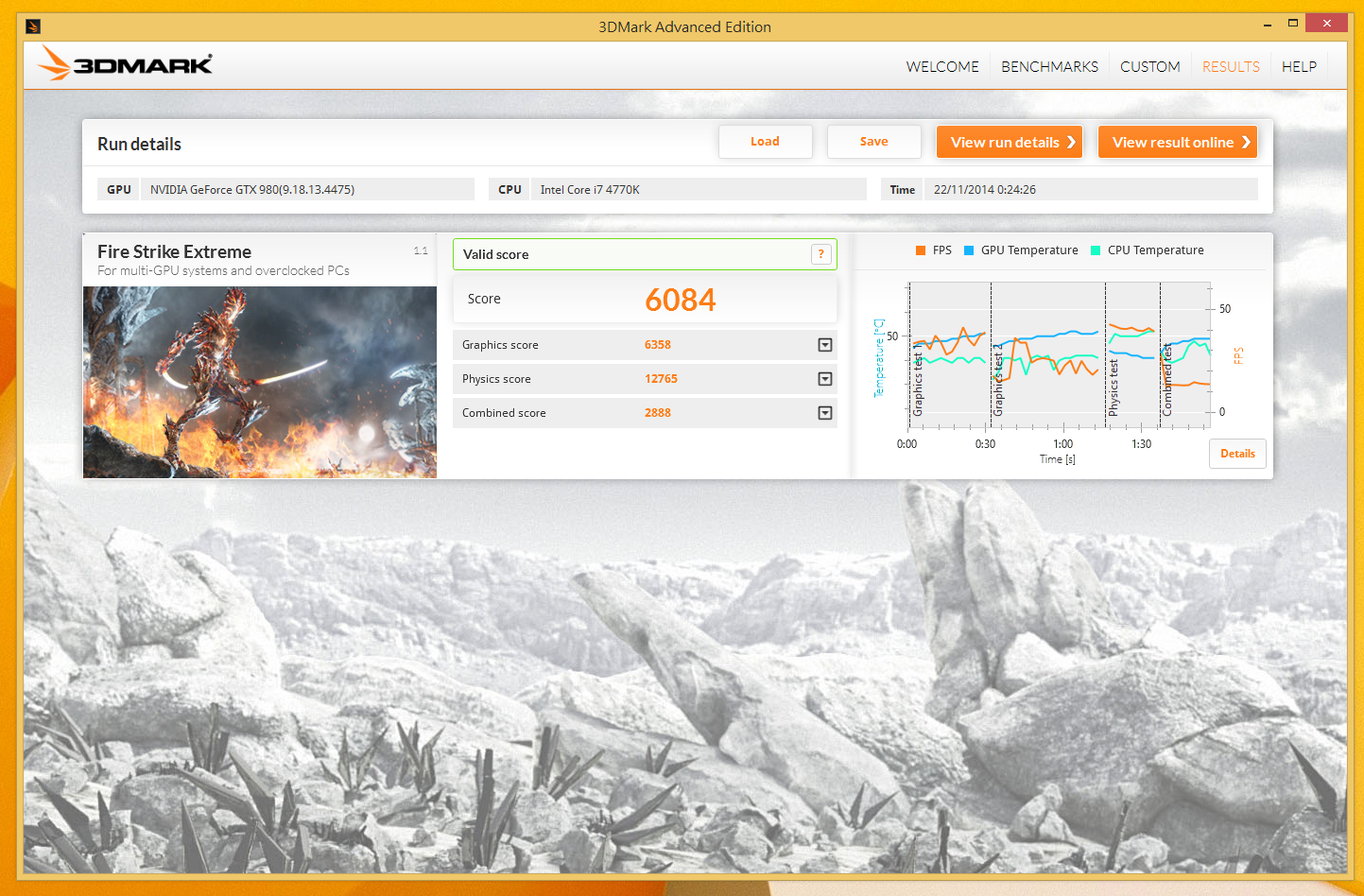This screenshot has width=1364, height=896.
Task: Click the CPU field Intel Core i7 4770K
Action: (x=699, y=189)
